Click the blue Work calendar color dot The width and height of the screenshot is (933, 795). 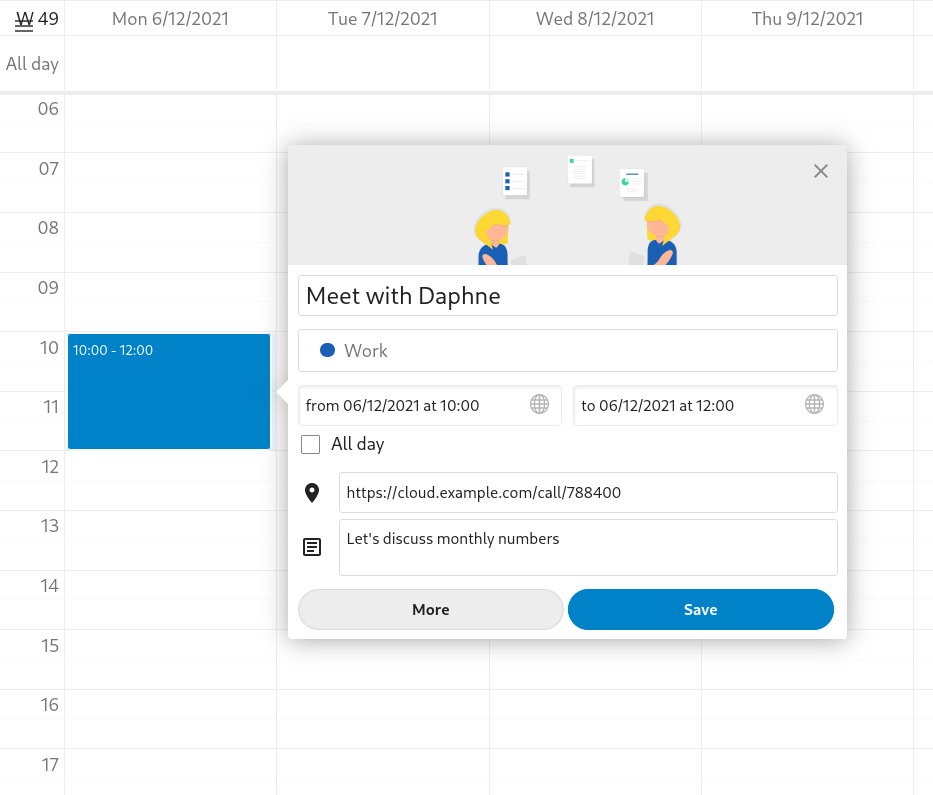tap(327, 350)
